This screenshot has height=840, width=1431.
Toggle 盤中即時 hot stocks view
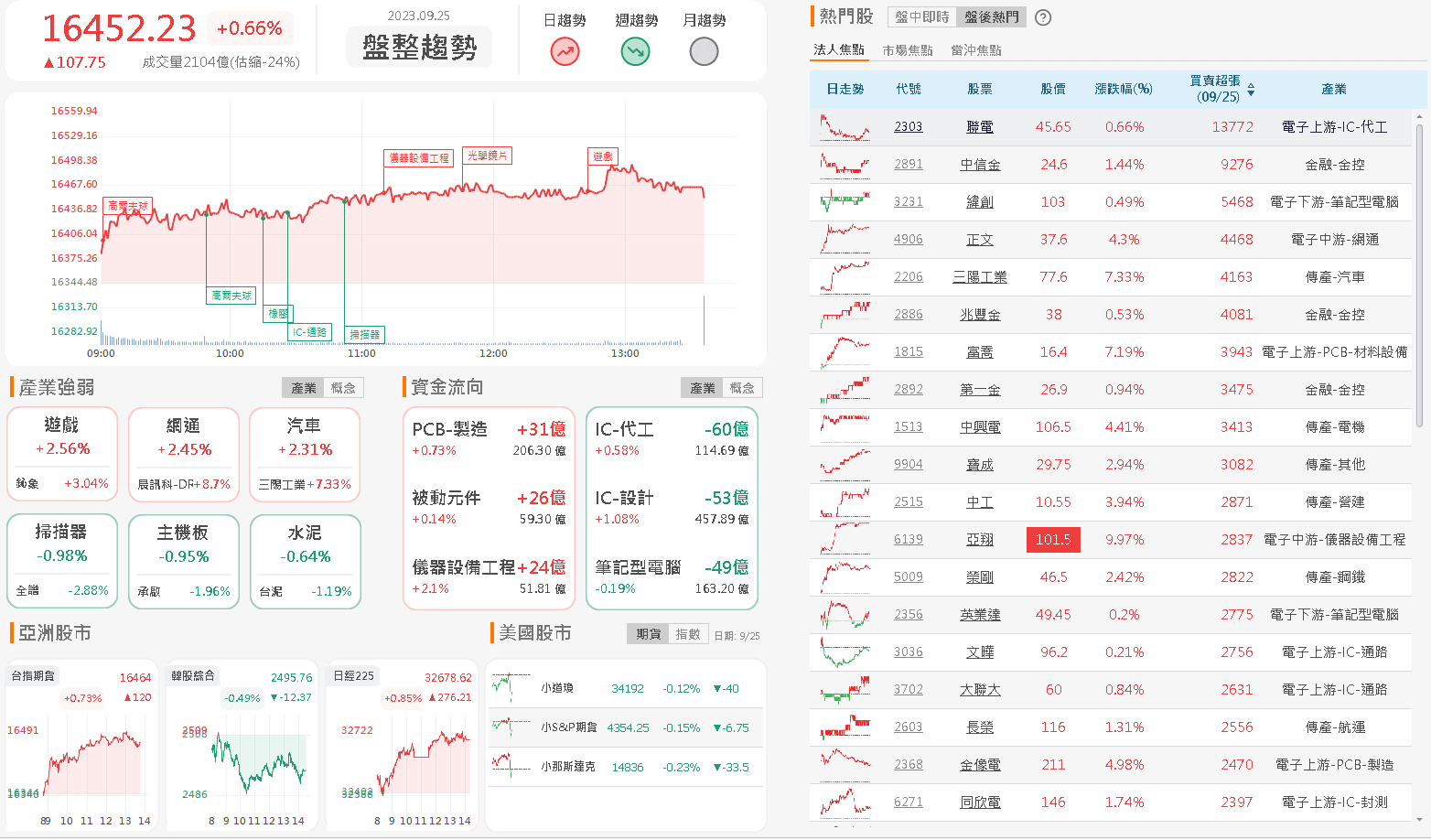(922, 17)
